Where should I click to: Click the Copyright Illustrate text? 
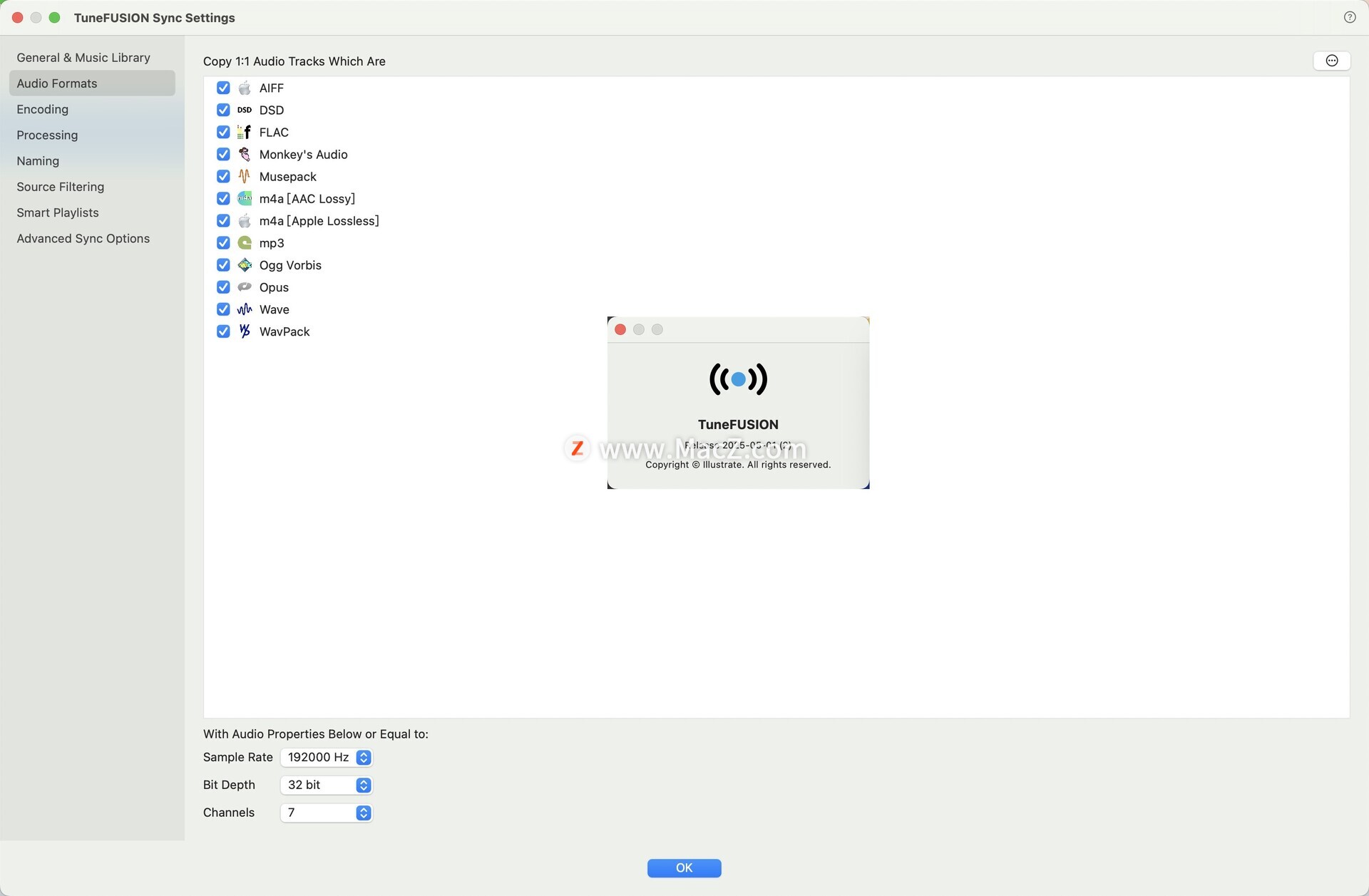tap(738, 465)
